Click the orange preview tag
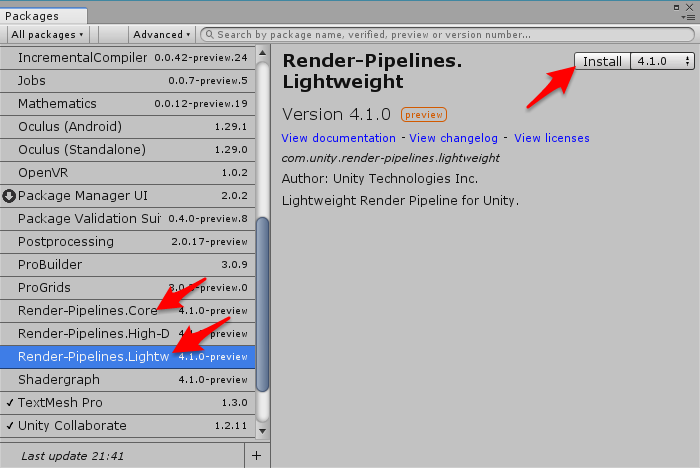Screen dimensions: 700x468 coord(424,115)
